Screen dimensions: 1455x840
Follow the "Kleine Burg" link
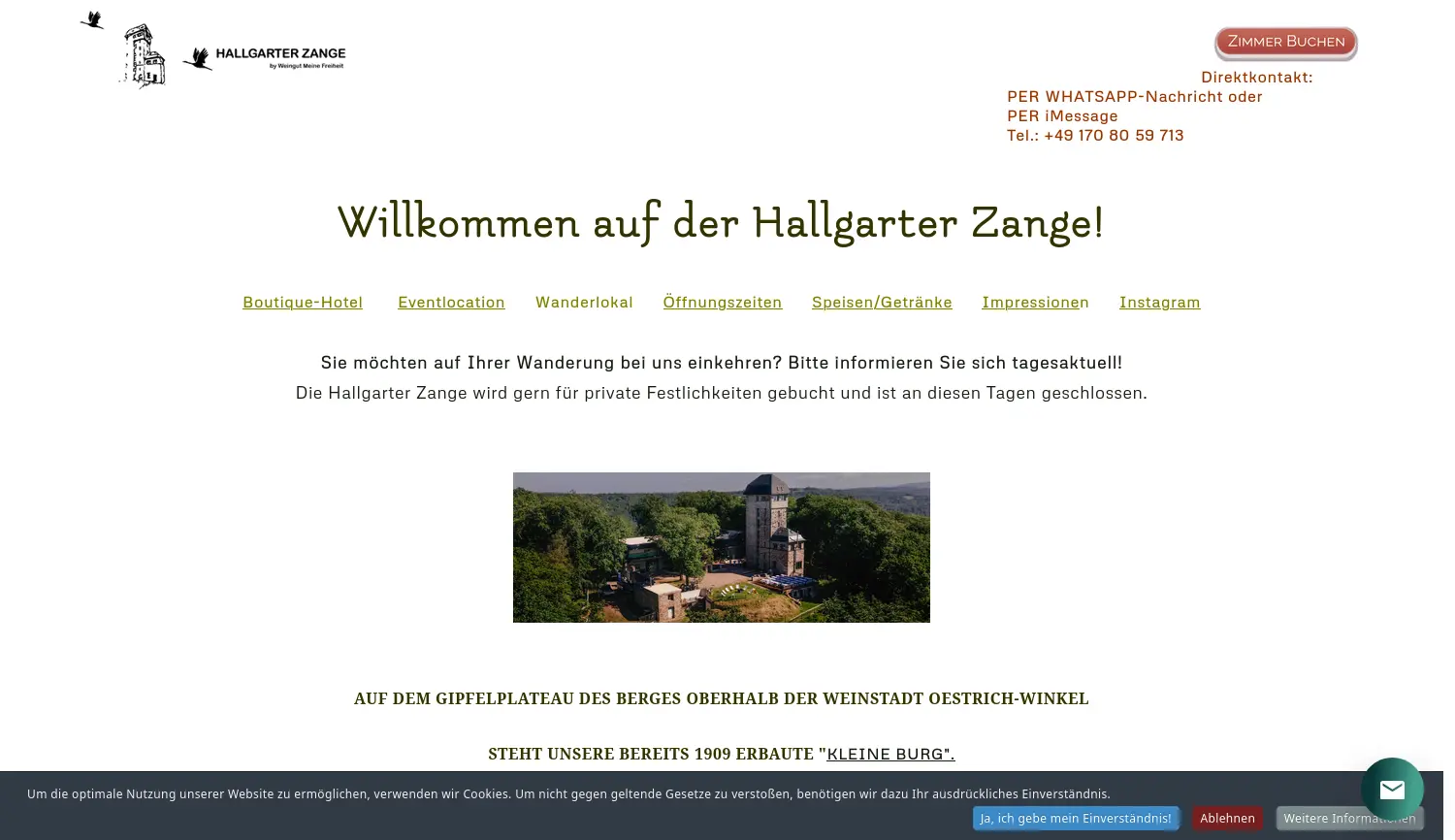(x=889, y=755)
